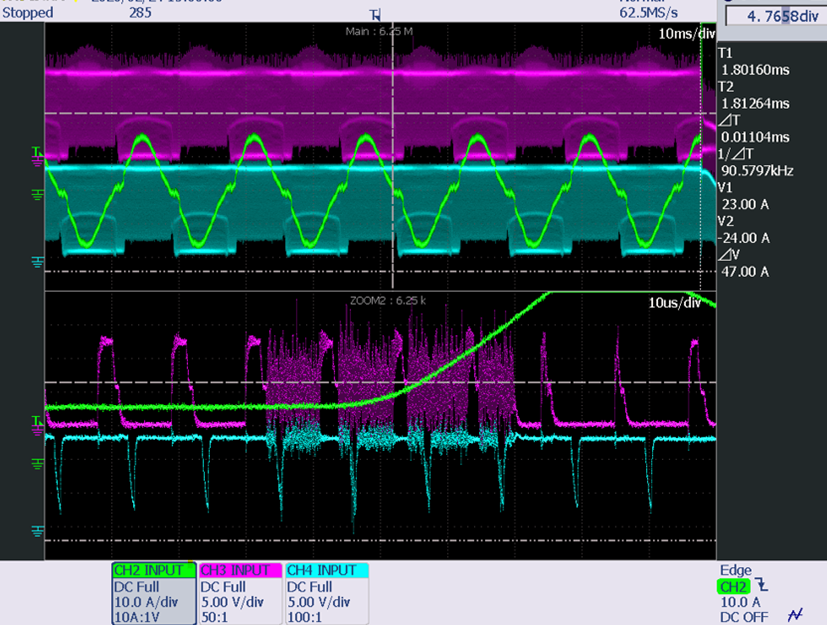Viewport: 827px width, 625px height.
Task: Click the upper dashed horizontal cursor in zoom window
Action: 380,382
